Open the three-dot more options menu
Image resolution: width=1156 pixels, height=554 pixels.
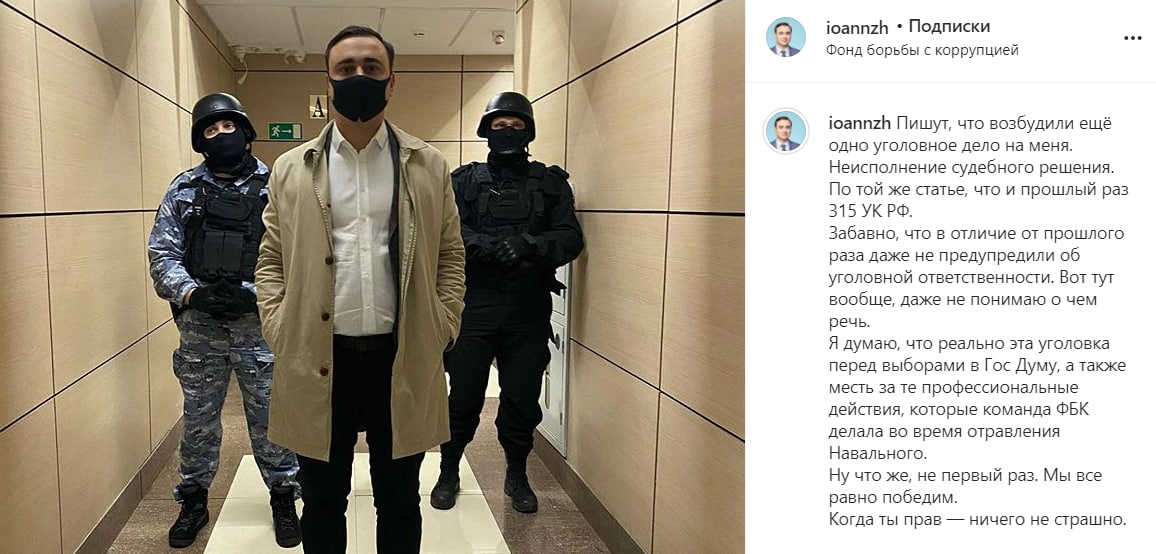(1132, 38)
